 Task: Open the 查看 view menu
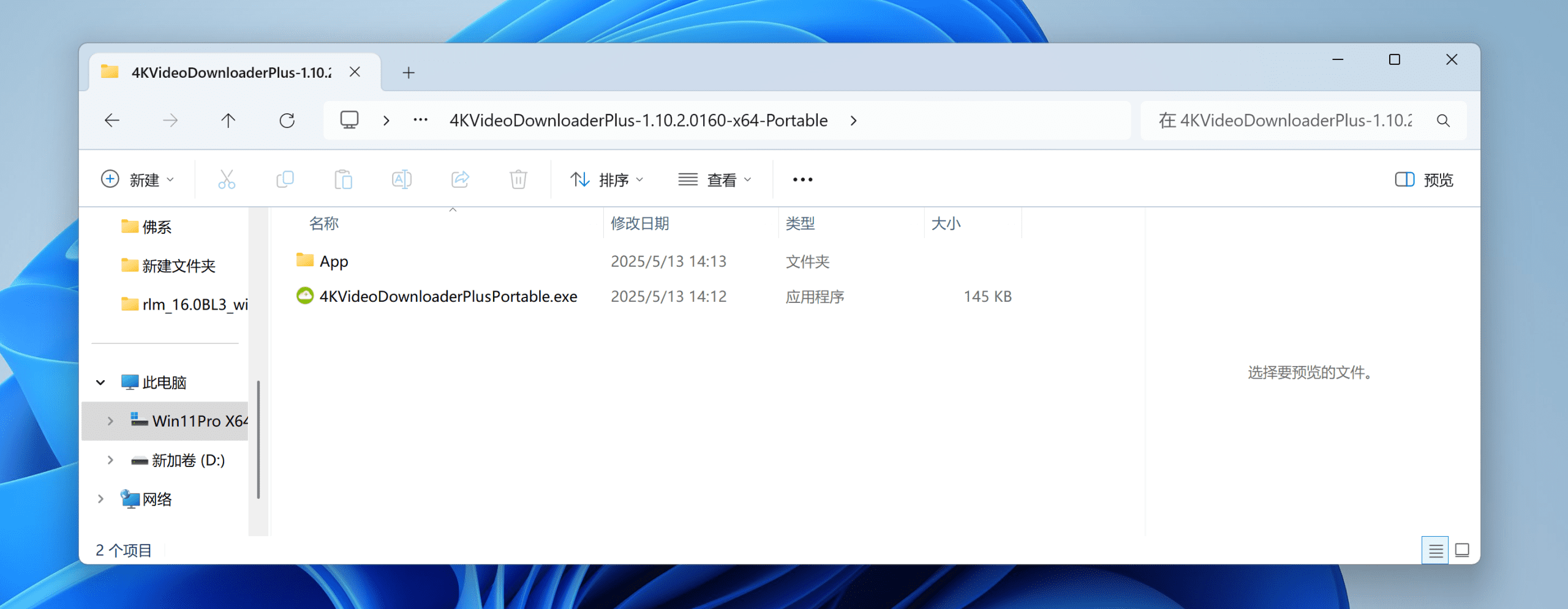[x=715, y=179]
